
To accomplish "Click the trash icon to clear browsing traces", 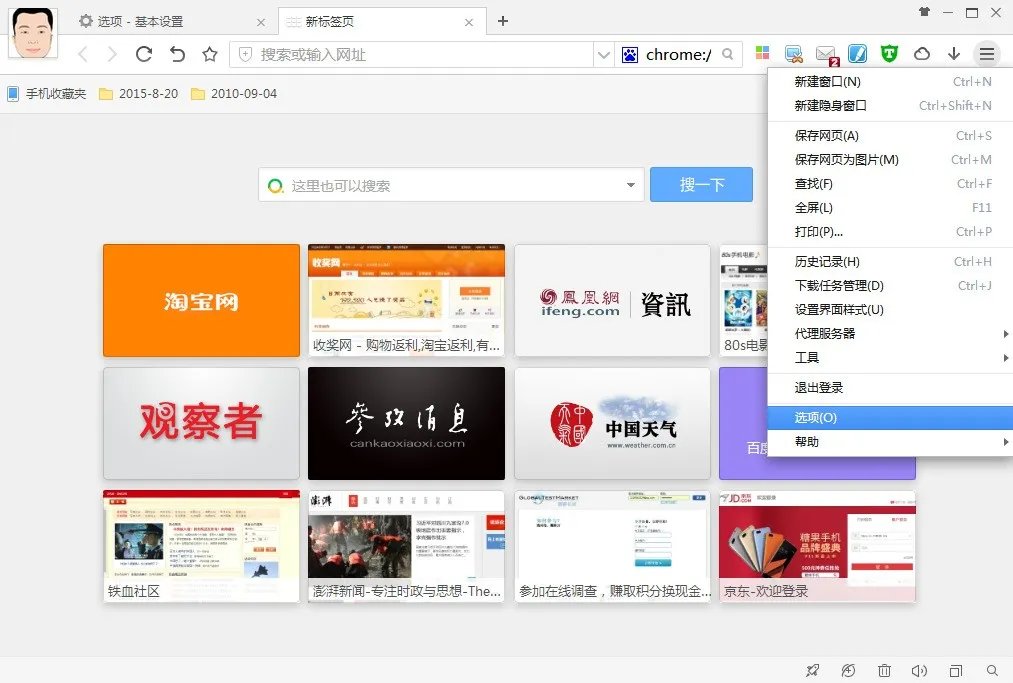I will (885, 670).
